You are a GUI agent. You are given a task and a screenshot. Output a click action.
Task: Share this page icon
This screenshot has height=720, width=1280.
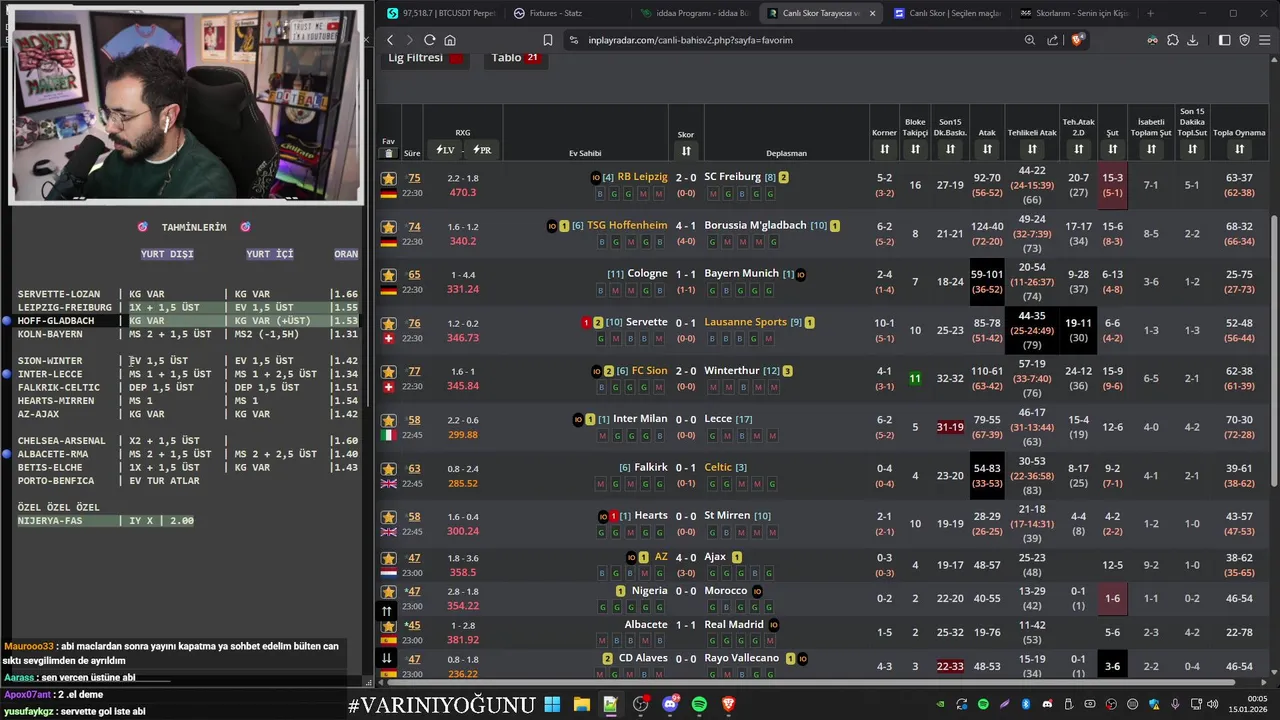(x=1053, y=40)
